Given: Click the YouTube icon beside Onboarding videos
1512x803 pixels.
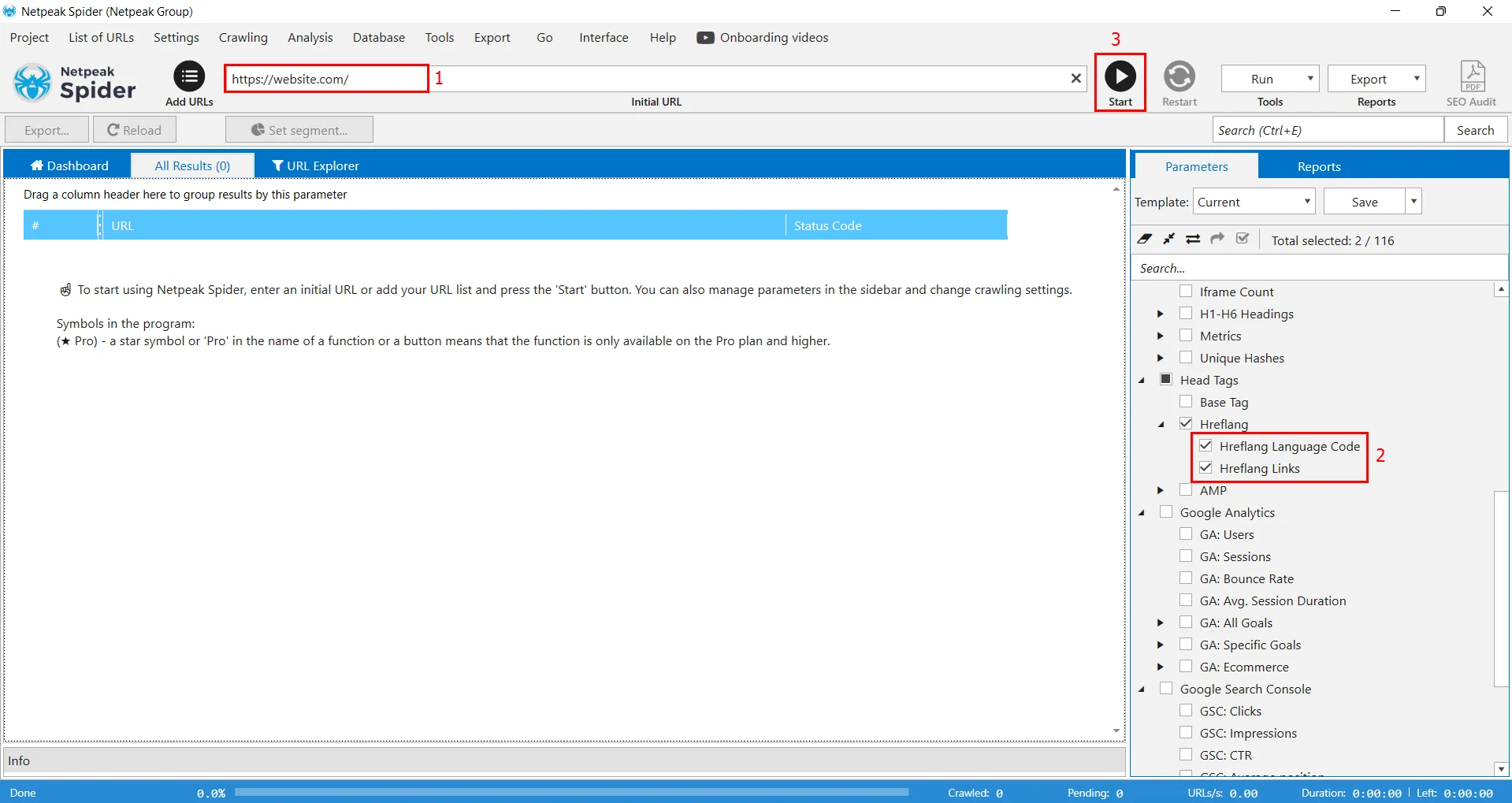Looking at the screenshot, I should [x=705, y=38].
